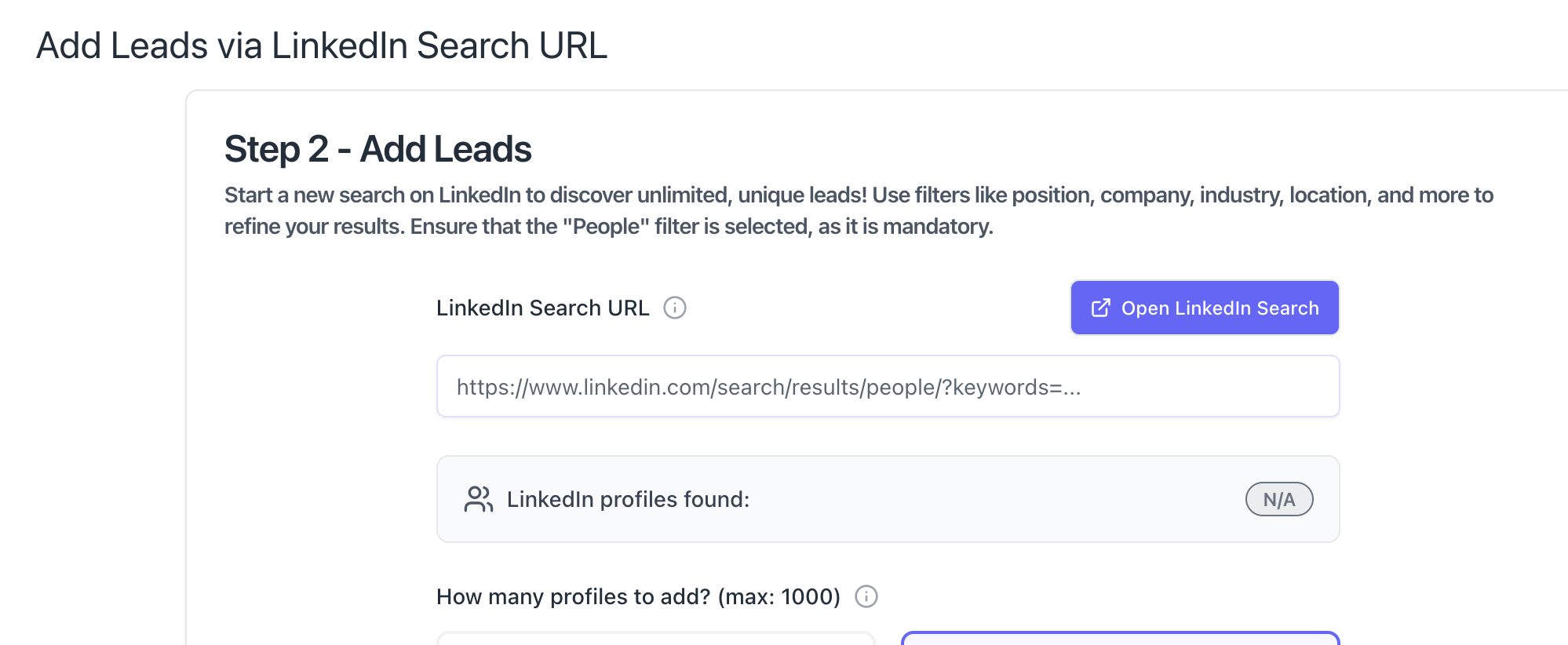Click external-link icon on Open LinkedIn Search button
Viewport: 1568px width, 645px height.
click(1100, 308)
